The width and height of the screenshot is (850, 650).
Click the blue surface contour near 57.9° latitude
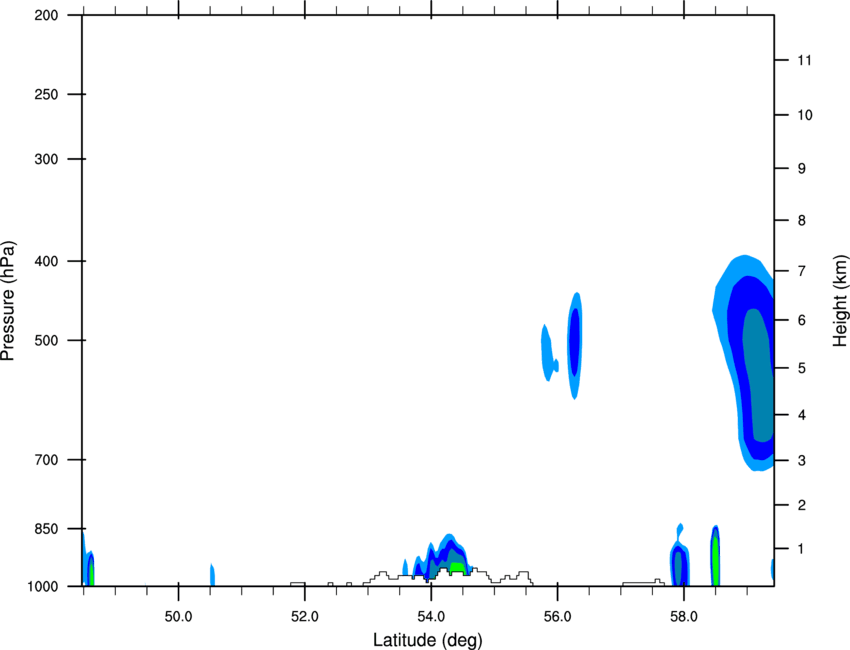(680, 564)
